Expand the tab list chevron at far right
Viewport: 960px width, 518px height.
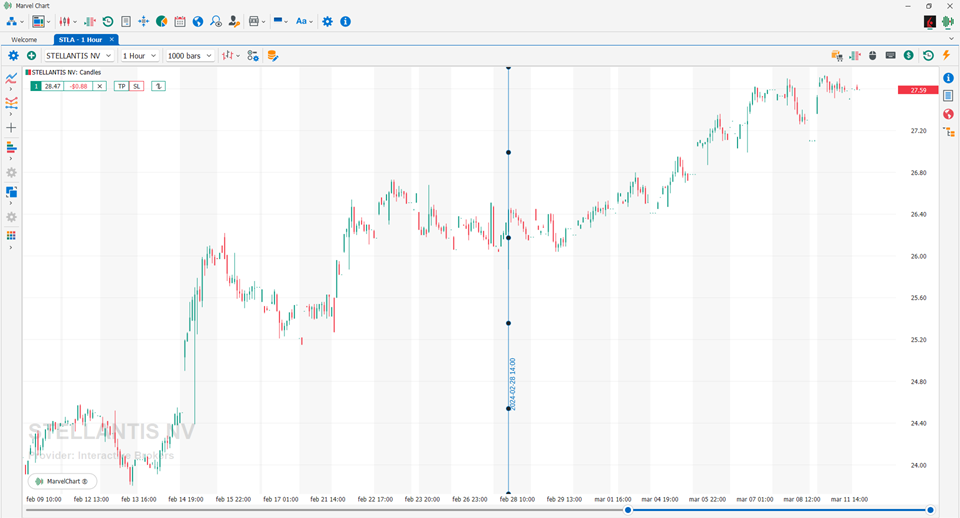pyautogui.click(x=951, y=39)
